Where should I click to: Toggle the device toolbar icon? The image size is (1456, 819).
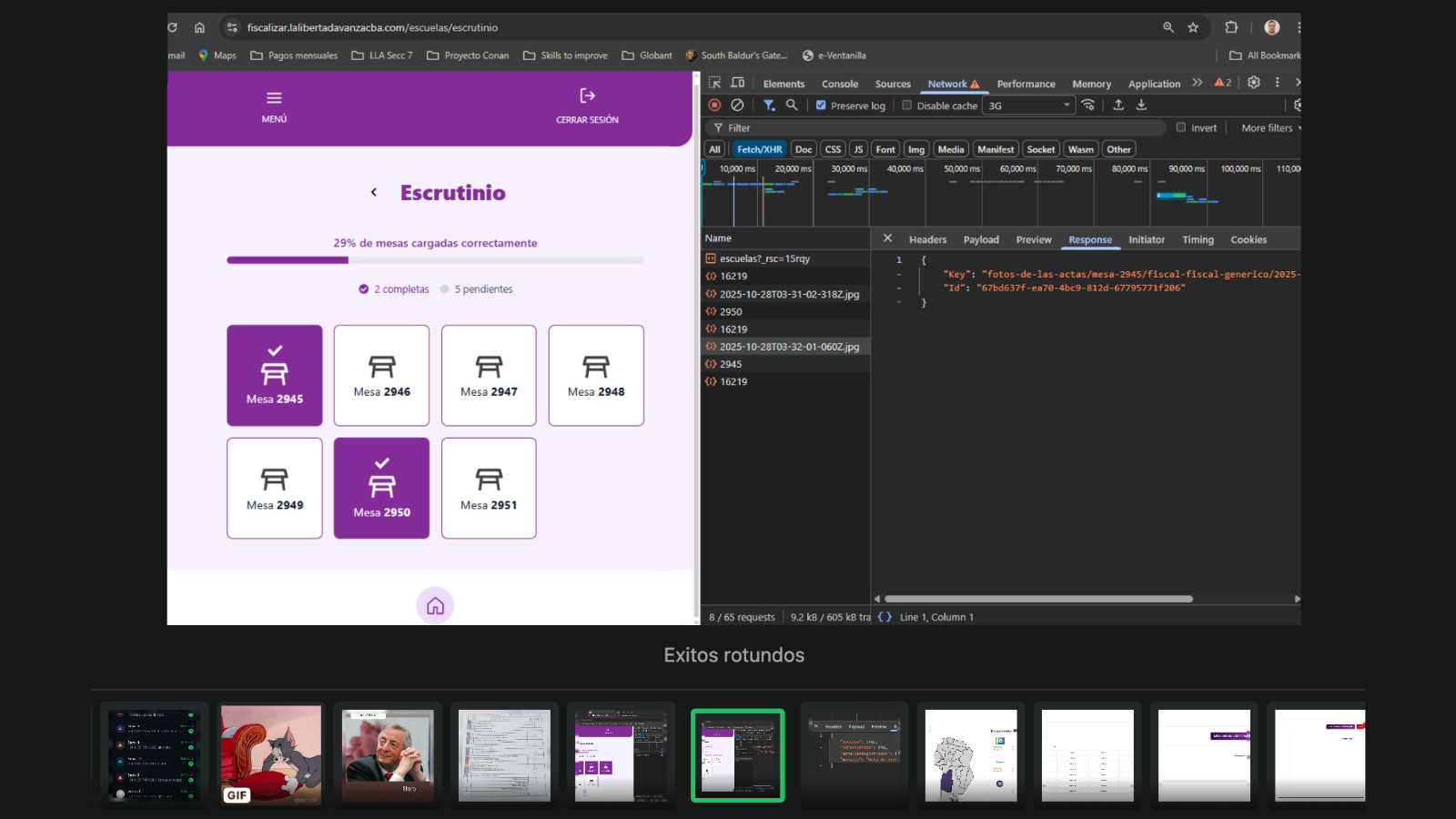click(x=738, y=83)
